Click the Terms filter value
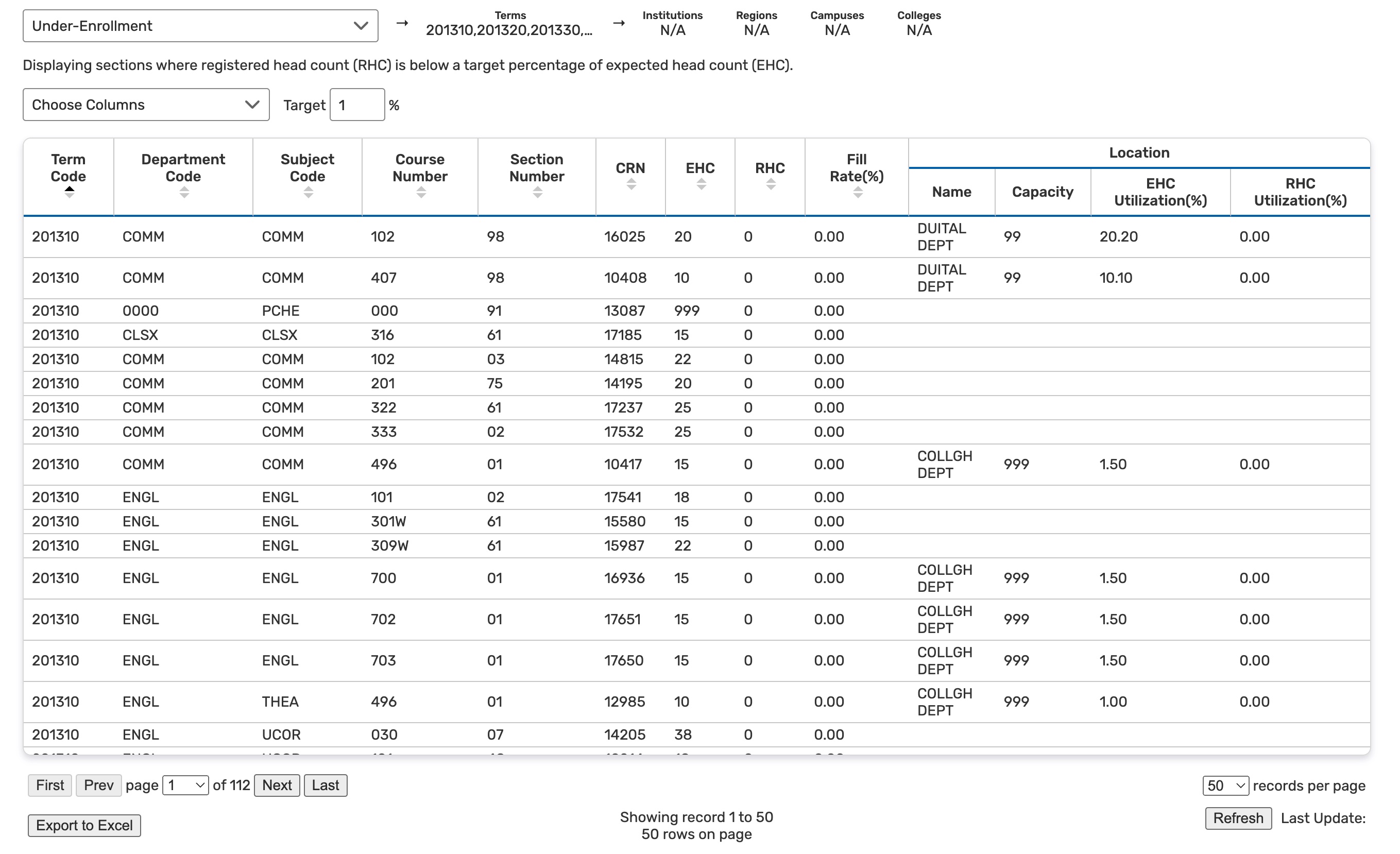 point(509,30)
